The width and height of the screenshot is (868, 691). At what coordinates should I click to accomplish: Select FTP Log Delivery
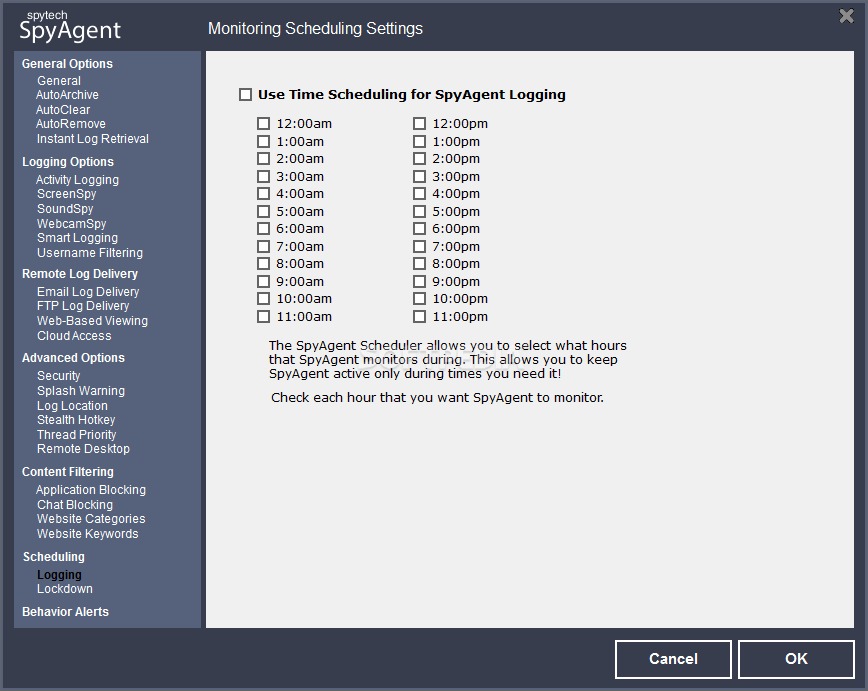(83, 306)
